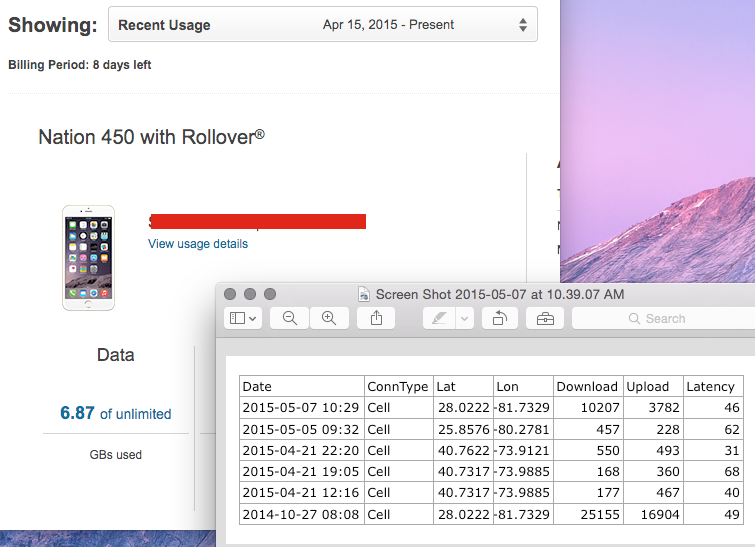Zoom out the Preview image
Viewport: 755px width, 547px height.
[289, 318]
